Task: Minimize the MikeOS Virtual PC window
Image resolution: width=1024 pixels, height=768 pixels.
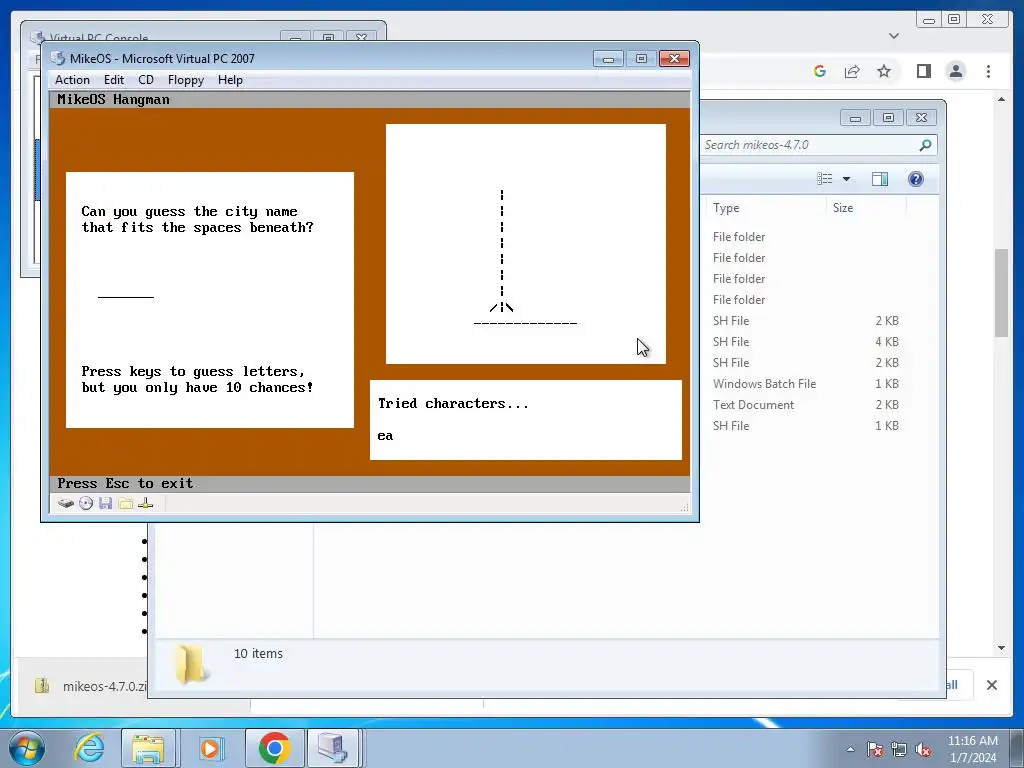Action: [608, 59]
